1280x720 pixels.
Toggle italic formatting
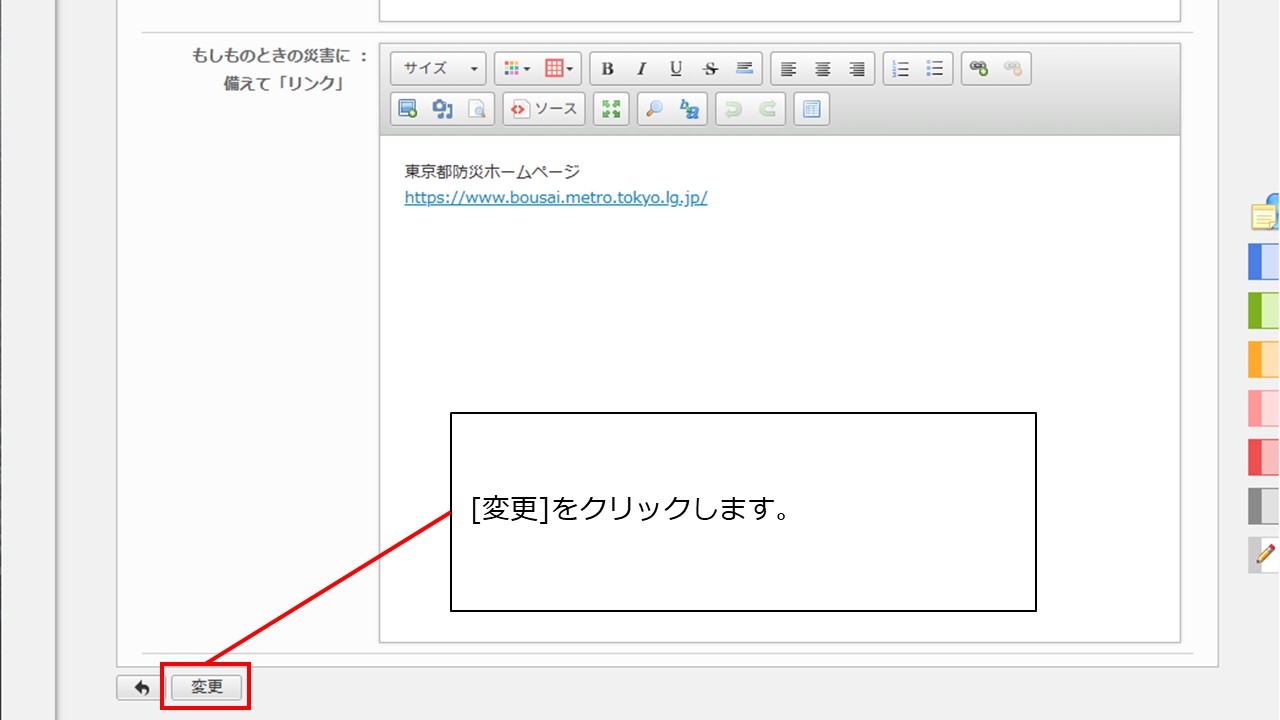641,69
